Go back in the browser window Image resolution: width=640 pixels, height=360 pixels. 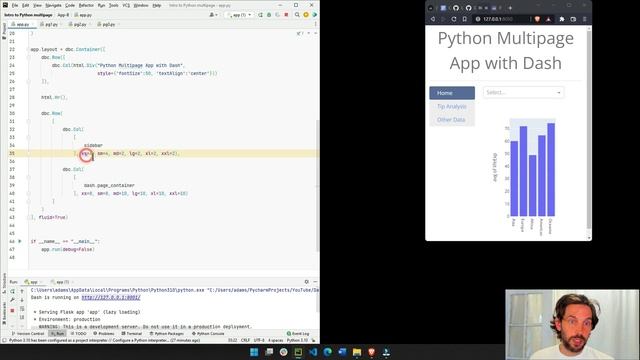pos(433,19)
